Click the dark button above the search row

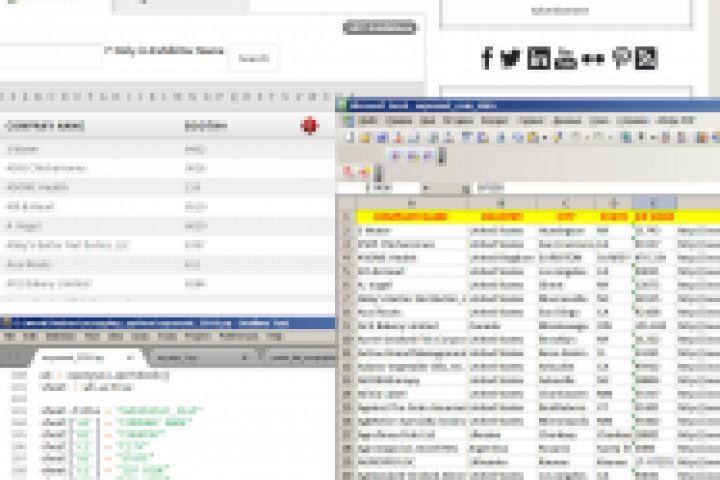[x=380, y=28]
